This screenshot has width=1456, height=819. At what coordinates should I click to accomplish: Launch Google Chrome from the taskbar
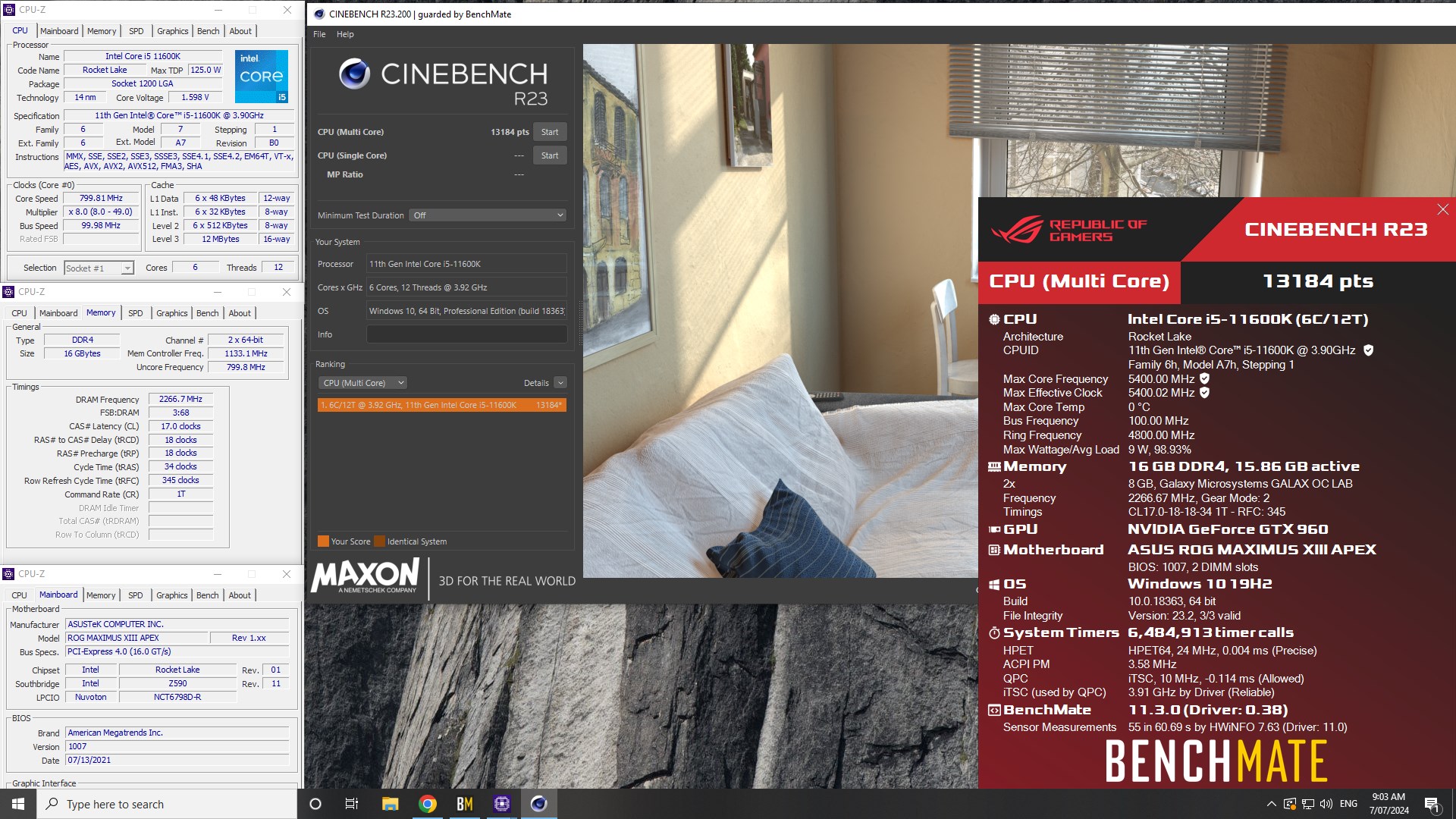pyautogui.click(x=428, y=804)
